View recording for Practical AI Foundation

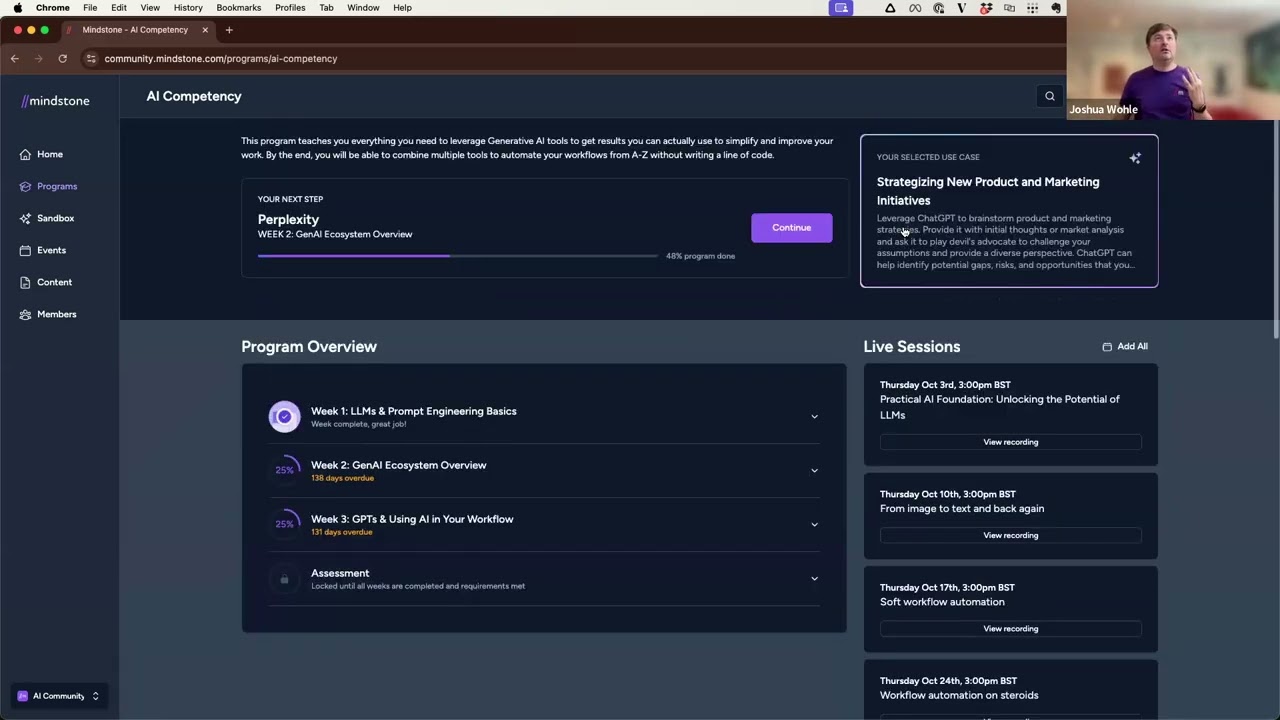pos(1010,442)
